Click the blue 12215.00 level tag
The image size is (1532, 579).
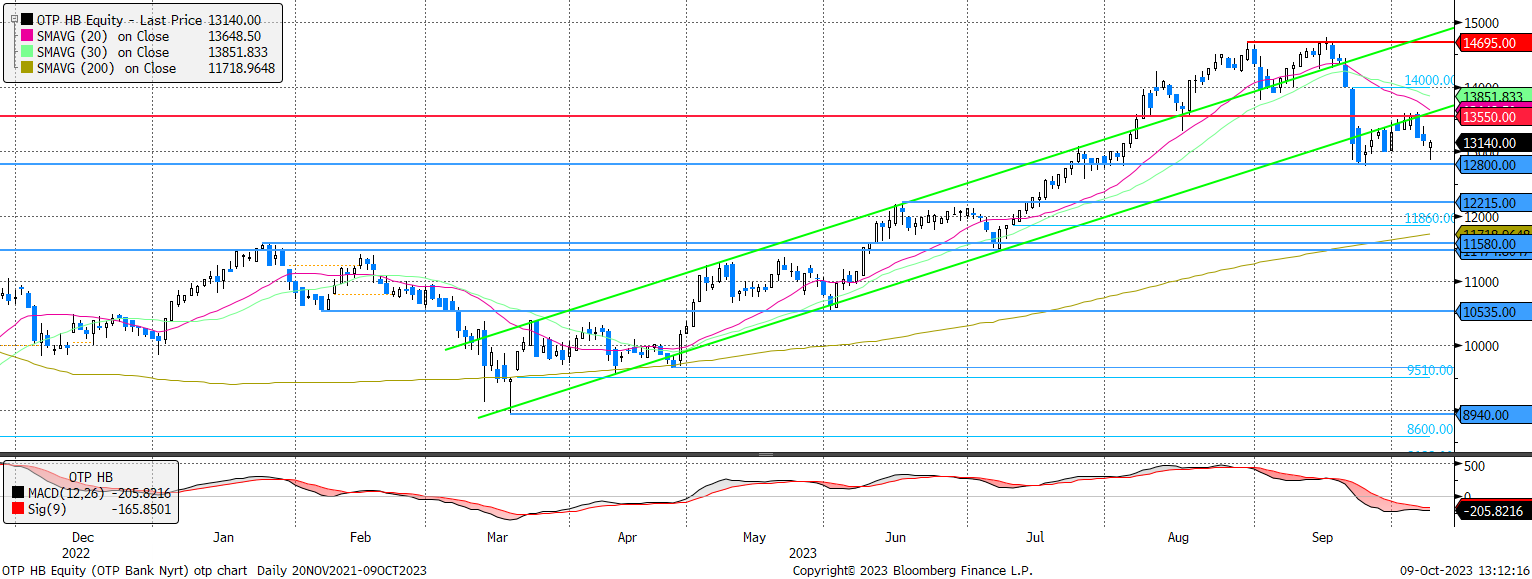(1493, 203)
